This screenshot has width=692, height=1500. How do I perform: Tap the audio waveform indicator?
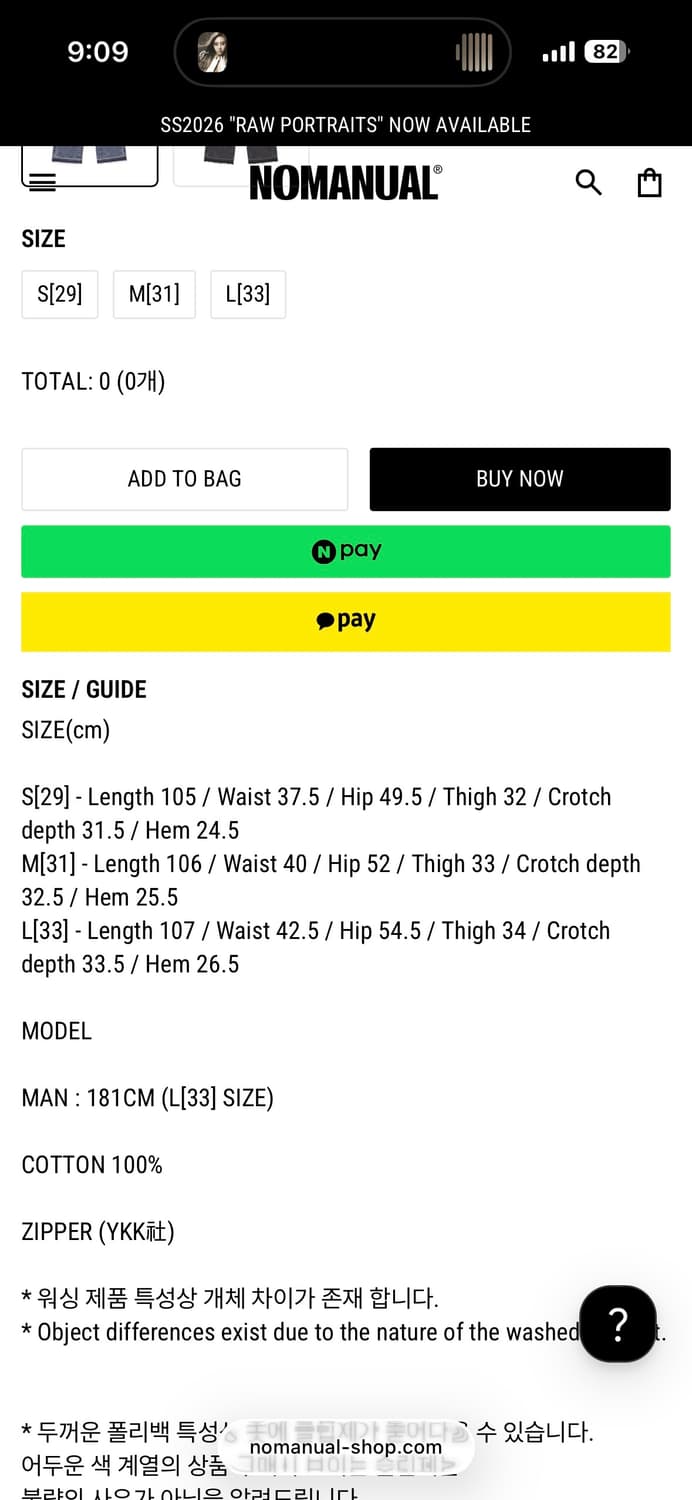point(475,52)
